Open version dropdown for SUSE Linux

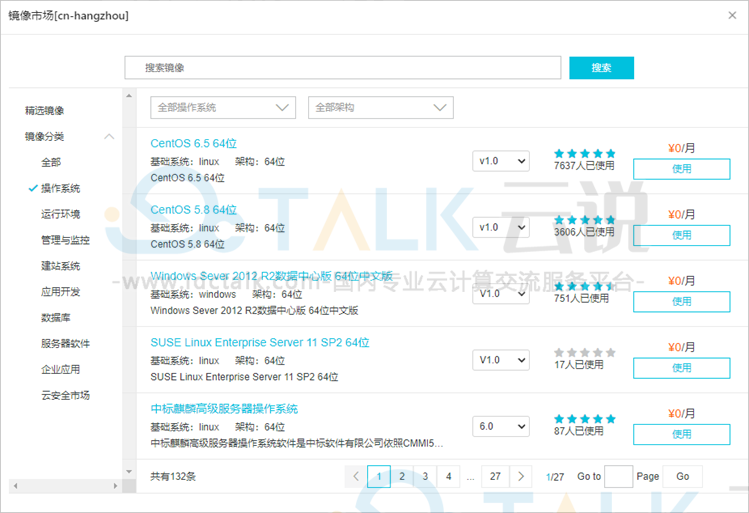point(501,360)
